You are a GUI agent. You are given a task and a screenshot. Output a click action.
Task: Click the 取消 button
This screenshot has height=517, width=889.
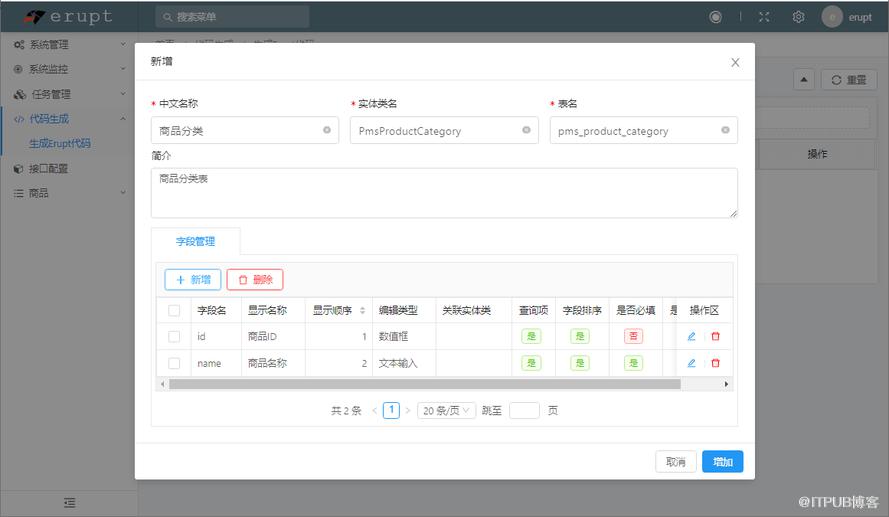pos(676,461)
